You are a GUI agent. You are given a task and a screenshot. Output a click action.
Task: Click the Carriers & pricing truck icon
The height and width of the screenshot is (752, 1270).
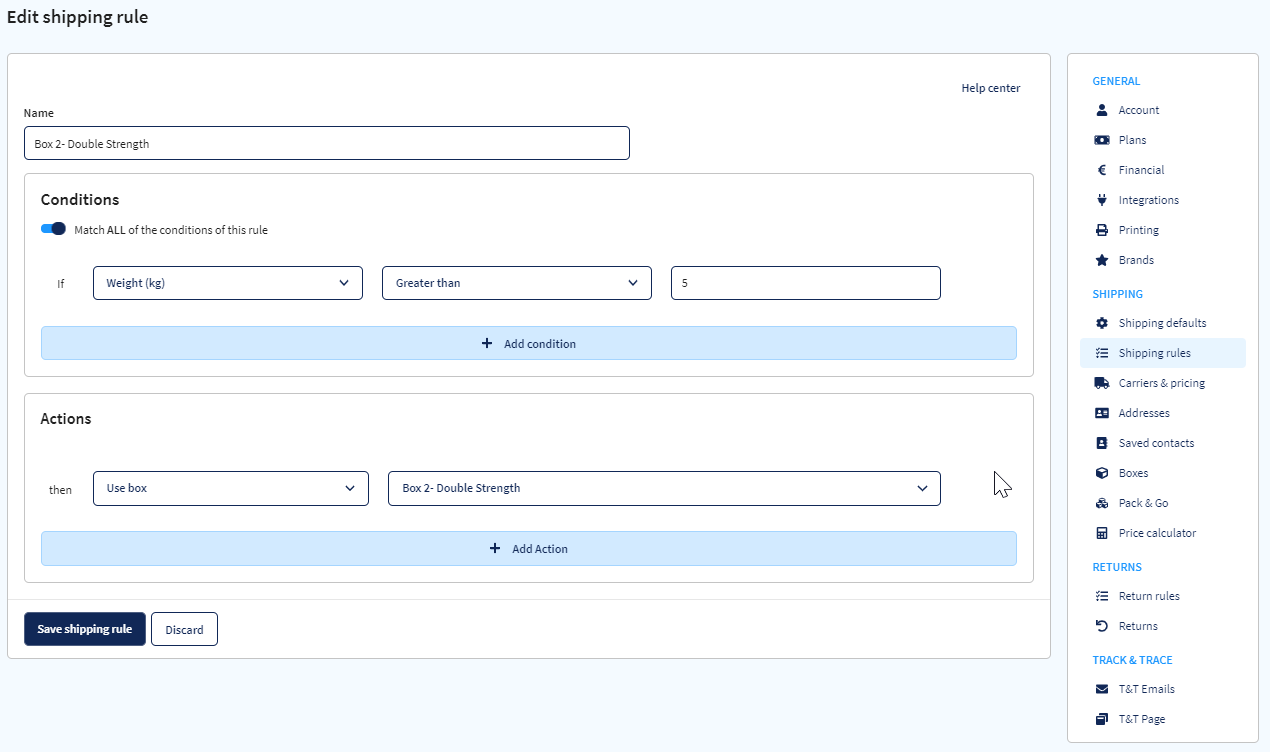click(1102, 383)
